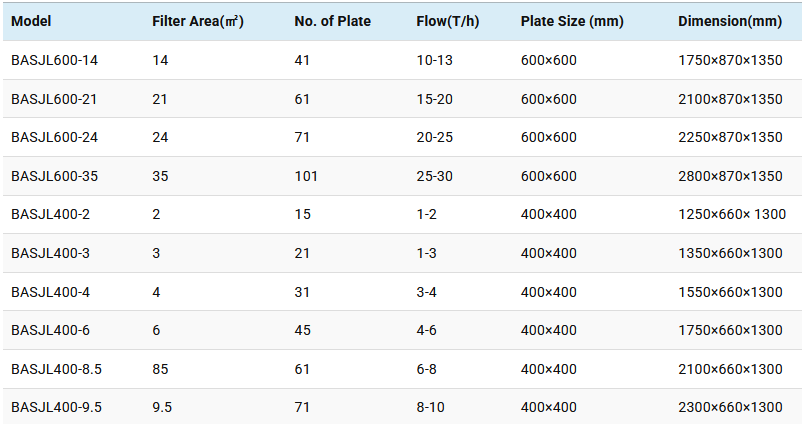Select the 2800×870×1350 dimension value
This screenshot has height=424, width=802.
[x=730, y=176]
